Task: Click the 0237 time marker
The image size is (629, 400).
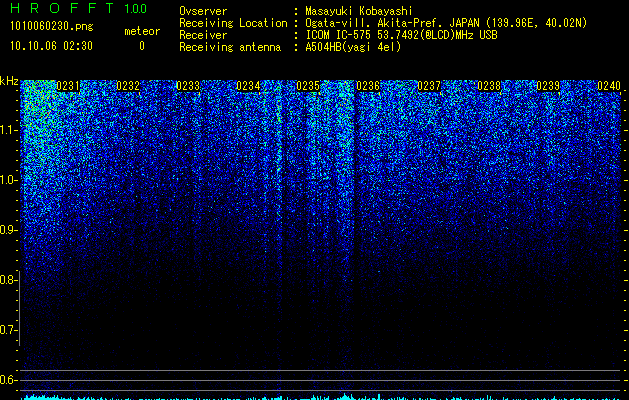Action: (x=429, y=86)
